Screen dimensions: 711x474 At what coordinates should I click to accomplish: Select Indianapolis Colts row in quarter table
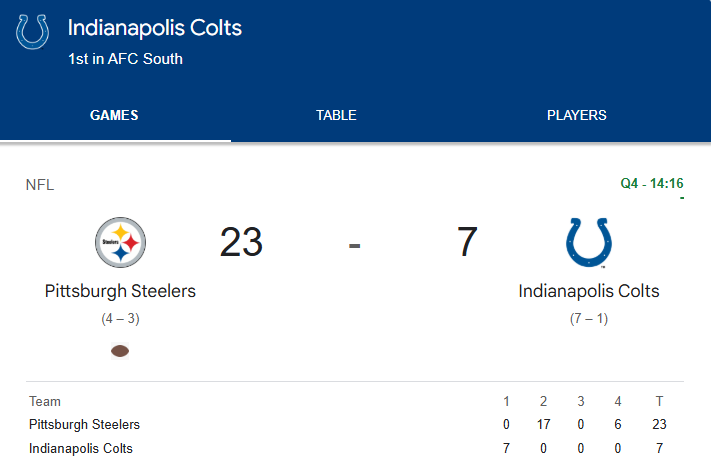click(x=81, y=448)
